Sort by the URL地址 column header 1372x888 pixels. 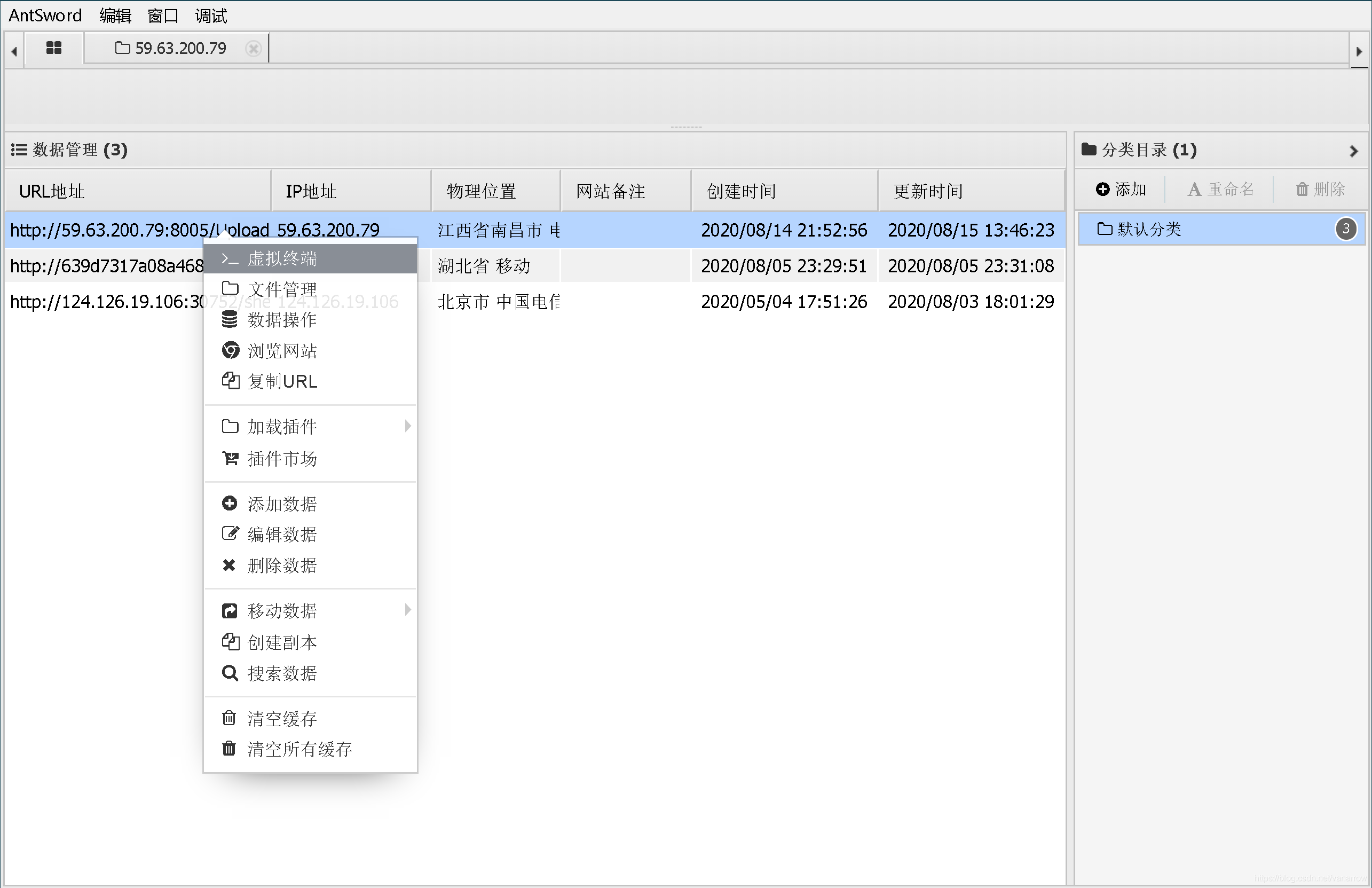click(138, 191)
